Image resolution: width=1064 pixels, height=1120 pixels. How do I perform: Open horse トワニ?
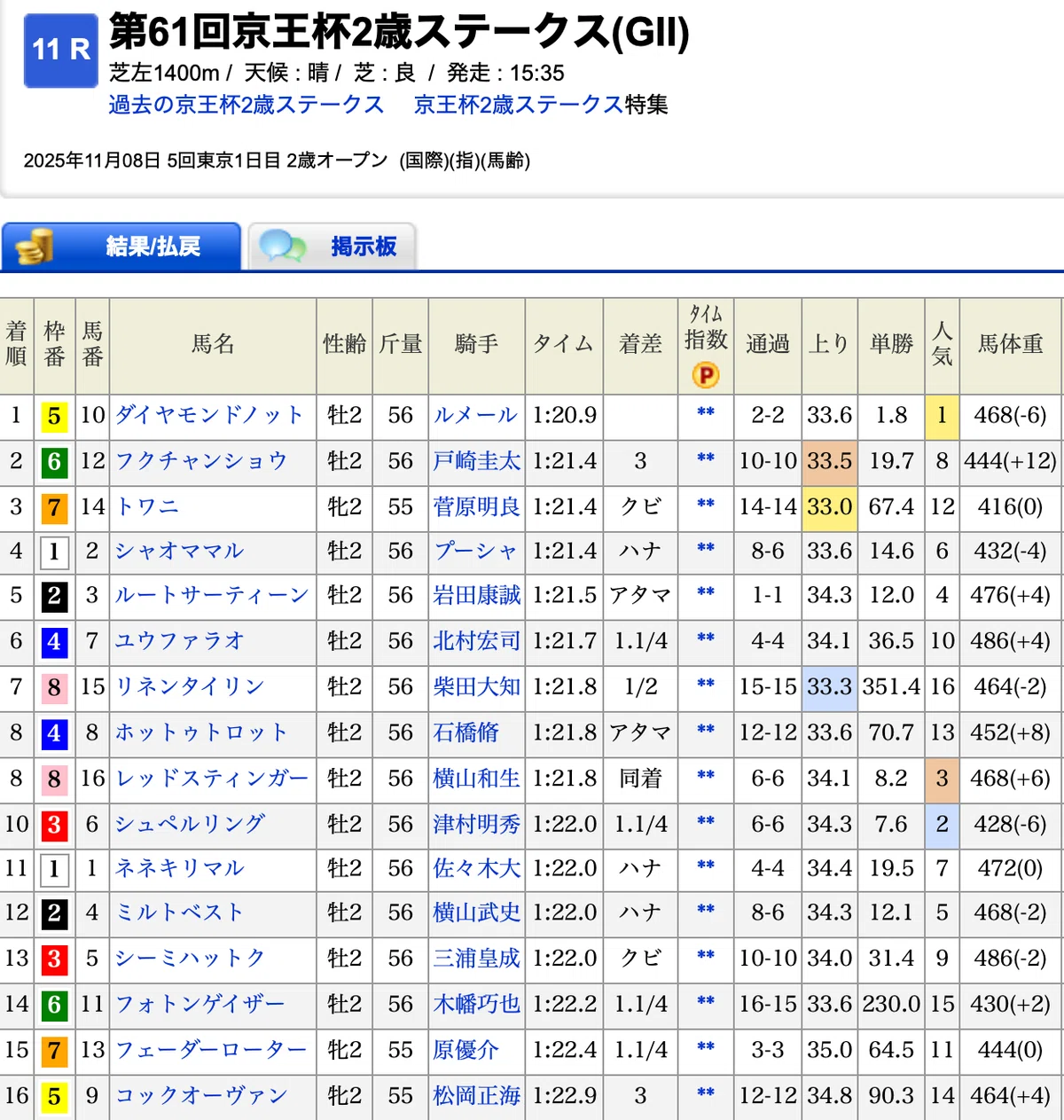tap(147, 507)
